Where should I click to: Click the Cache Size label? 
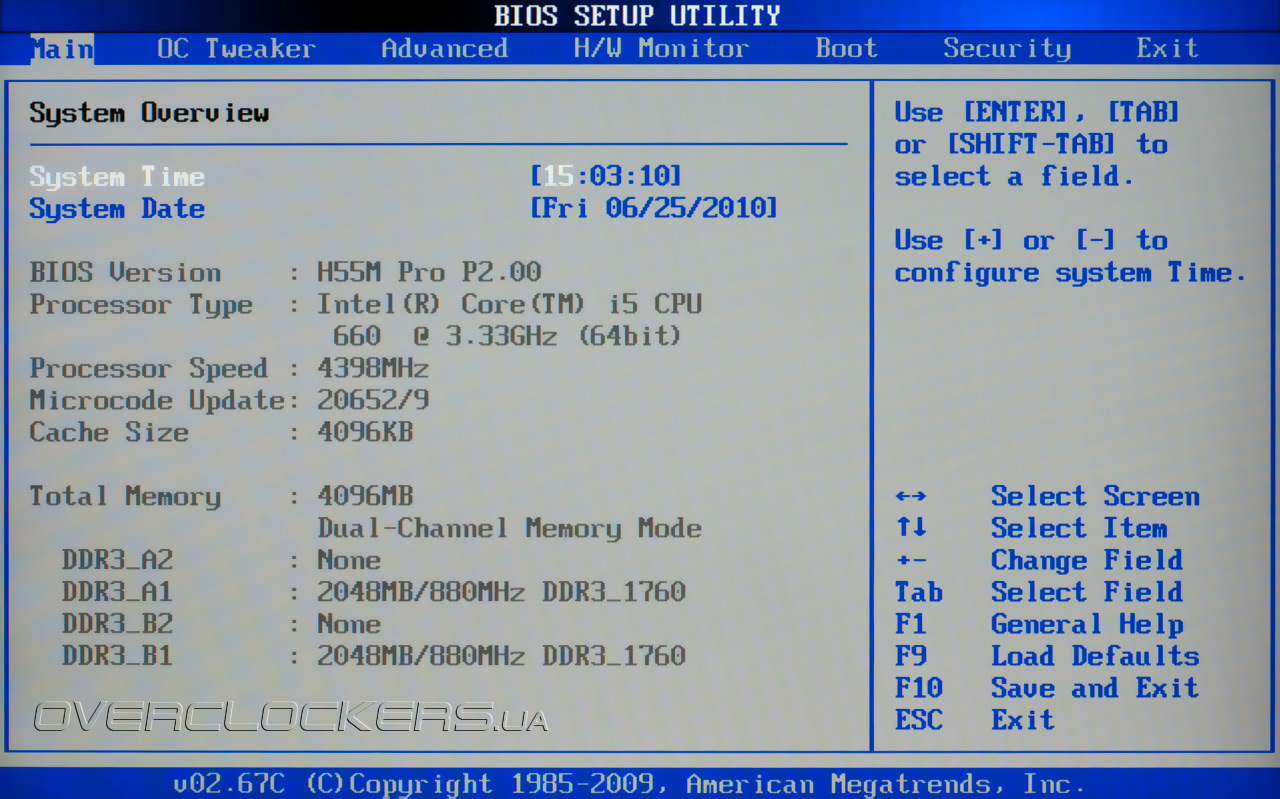point(109,433)
